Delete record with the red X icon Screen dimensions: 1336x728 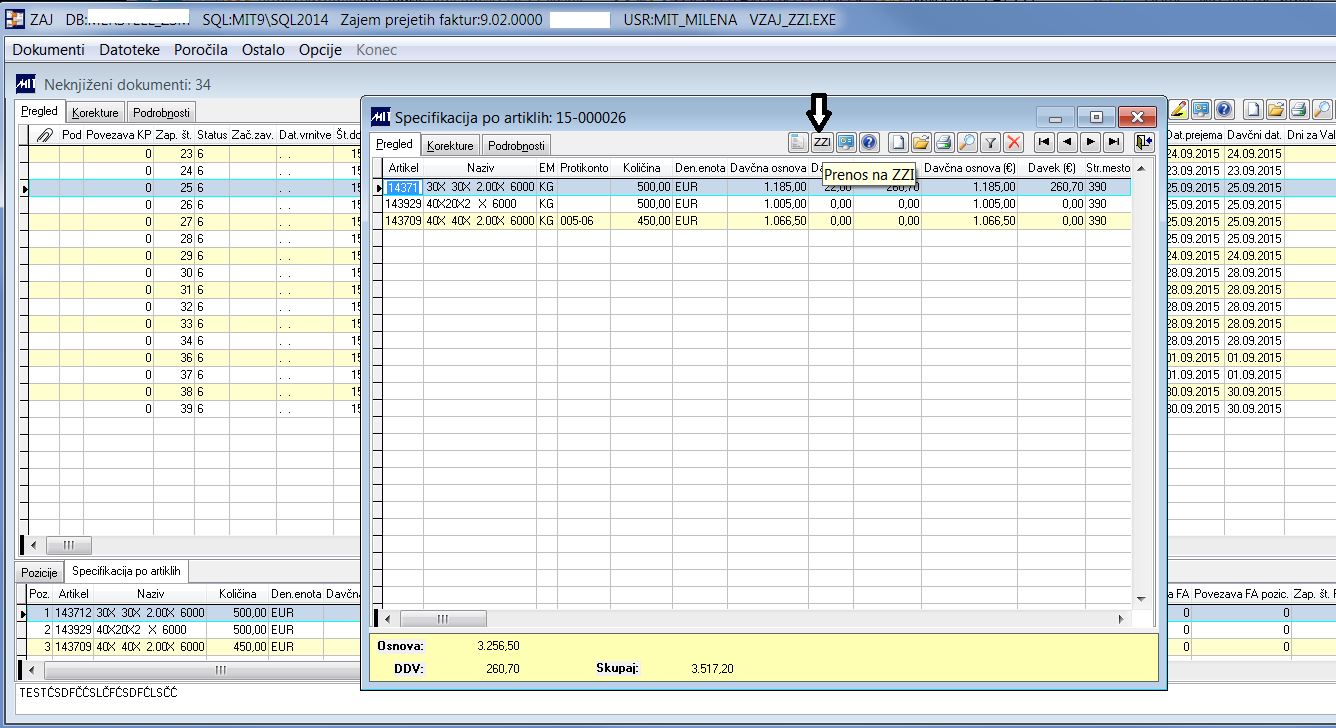coord(1013,143)
